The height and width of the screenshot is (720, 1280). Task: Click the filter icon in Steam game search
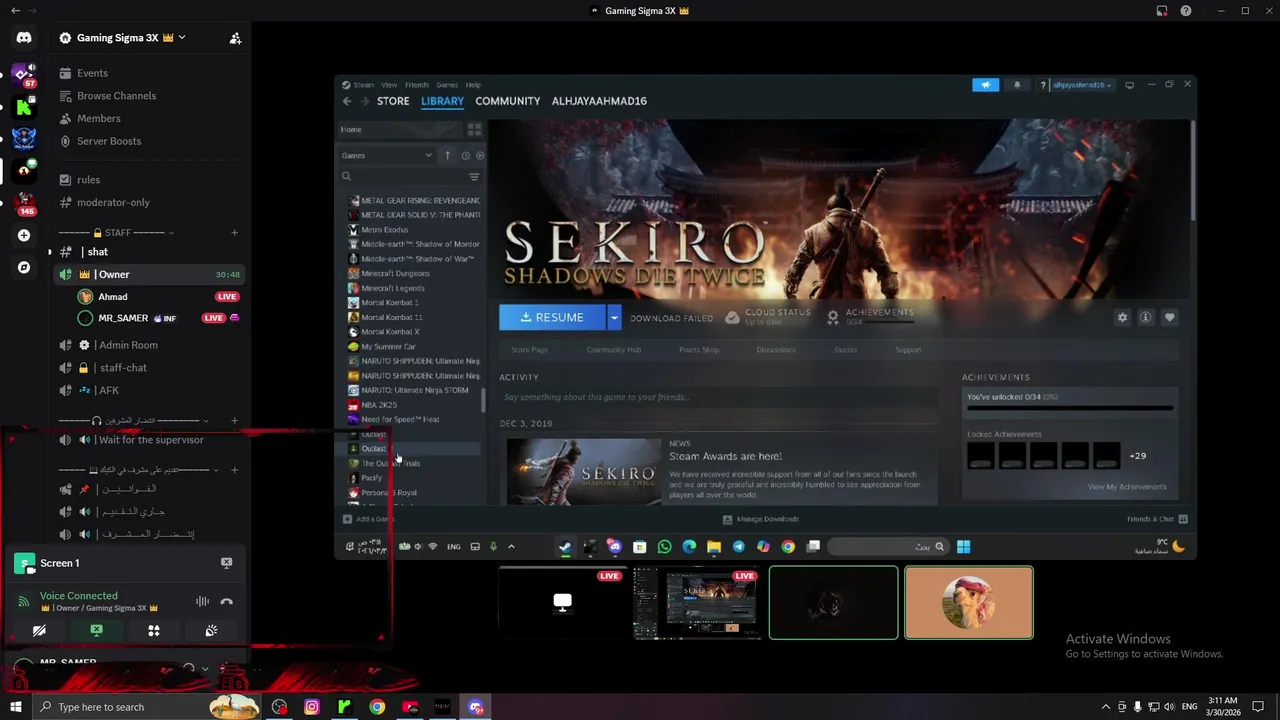click(474, 177)
